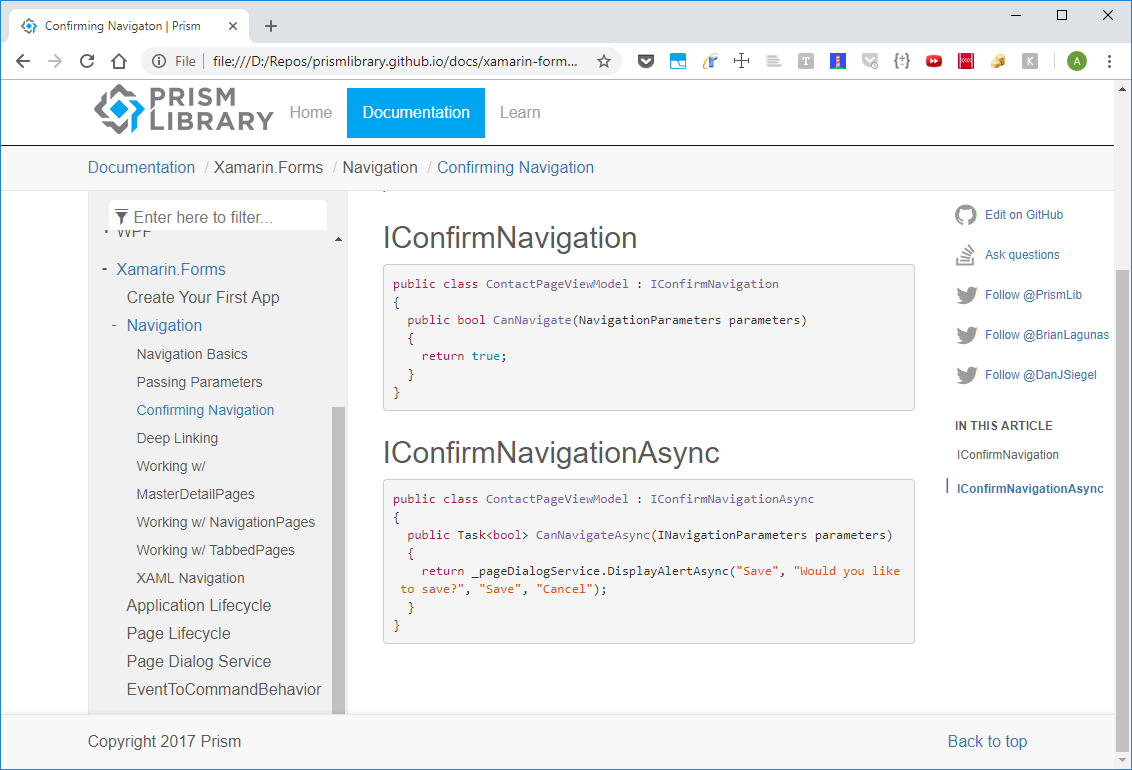The height and width of the screenshot is (770, 1132).
Task: Open Confirming Navigation sidebar item
Action: click(205, 410)
